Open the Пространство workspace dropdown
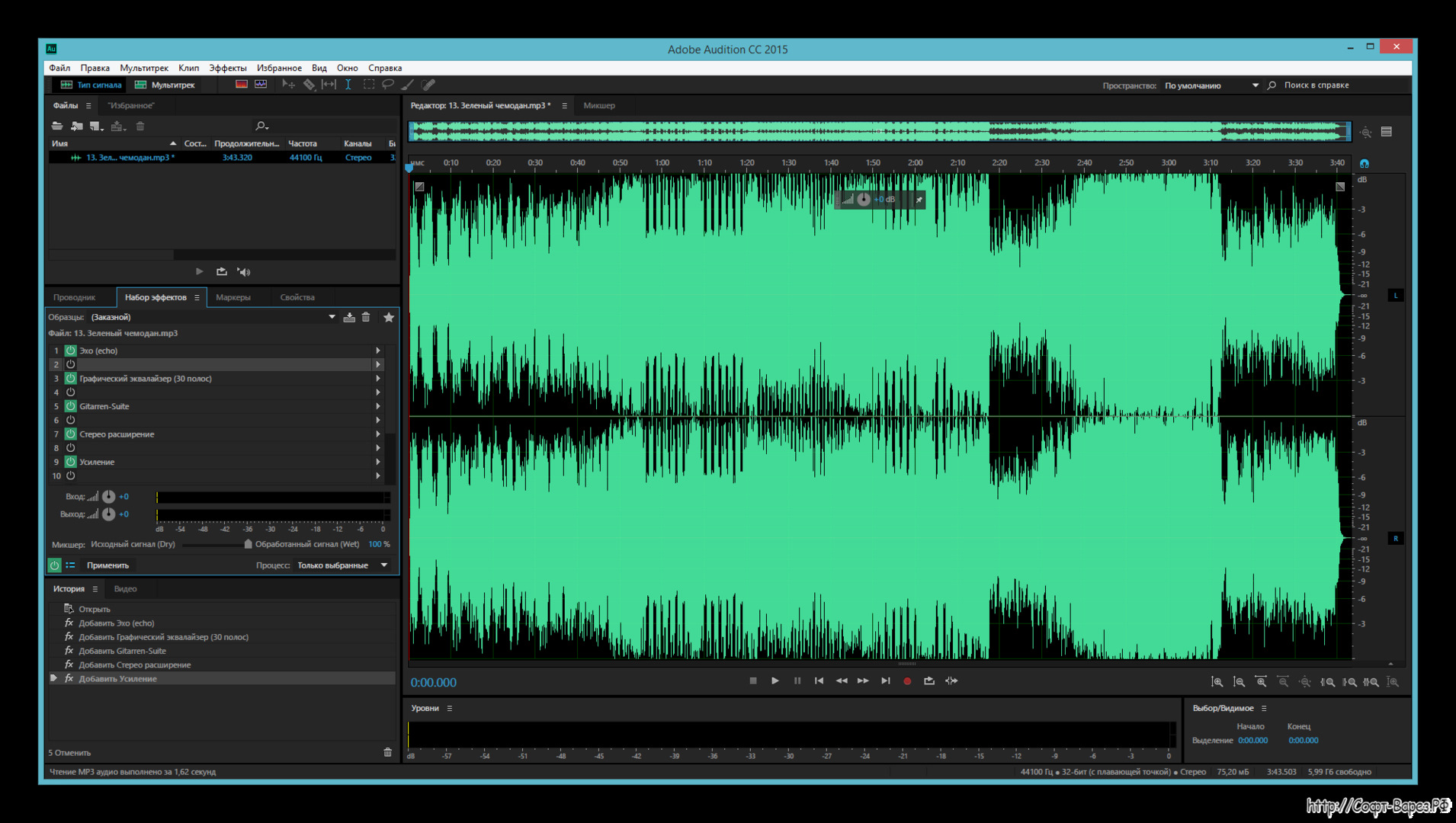The height and width of the screenshot is (823, 1456). coord(1255,85)
